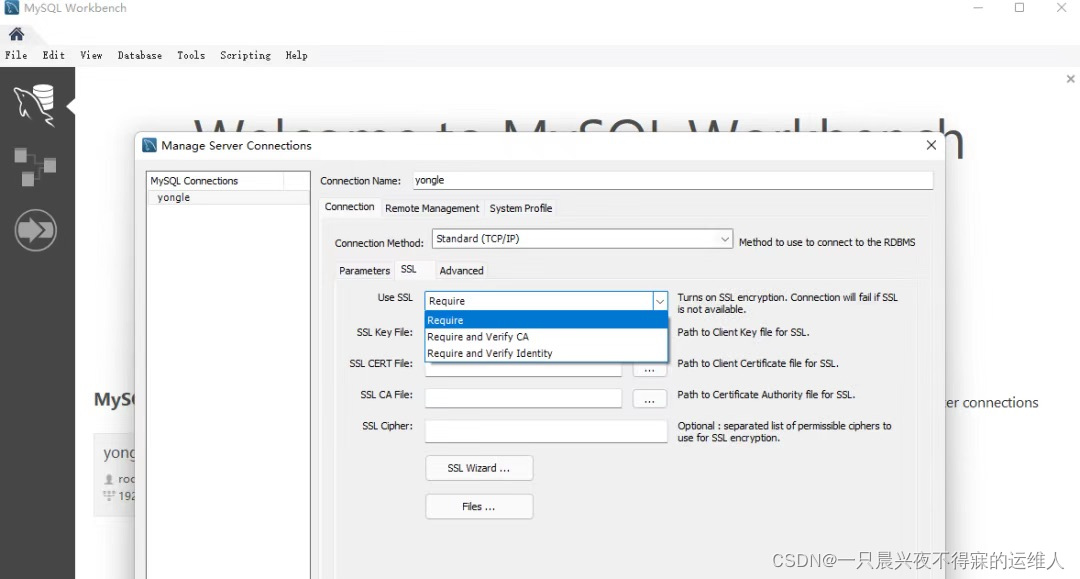
Task: Open the Database menu
Action: tap(140, 55)
